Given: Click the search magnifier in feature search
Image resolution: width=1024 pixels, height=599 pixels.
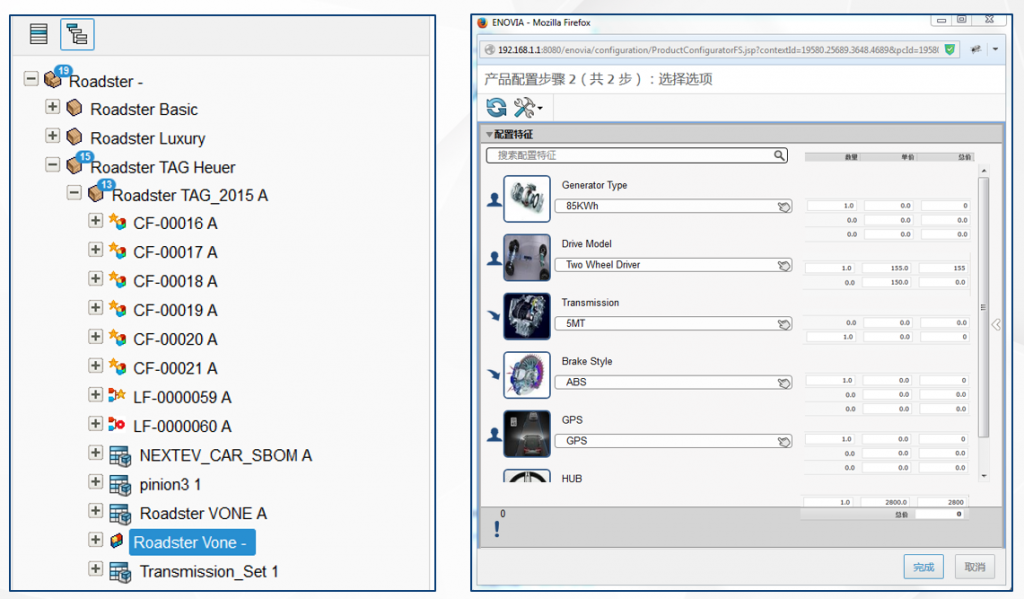Looking at the screenshot, I should [x=779, y=156].
